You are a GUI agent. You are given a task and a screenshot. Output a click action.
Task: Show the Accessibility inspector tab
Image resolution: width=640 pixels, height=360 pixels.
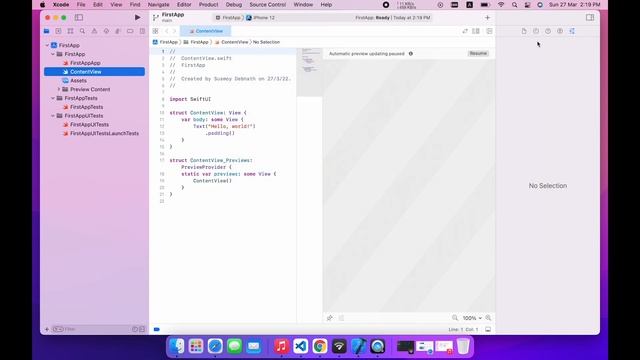[x=560, y=31]
